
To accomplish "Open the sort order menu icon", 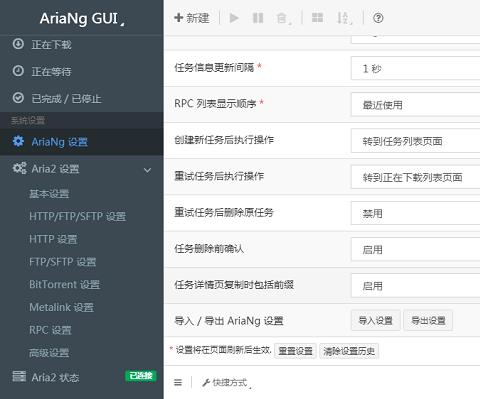I will pyautogui.click(x=343, y=18).
